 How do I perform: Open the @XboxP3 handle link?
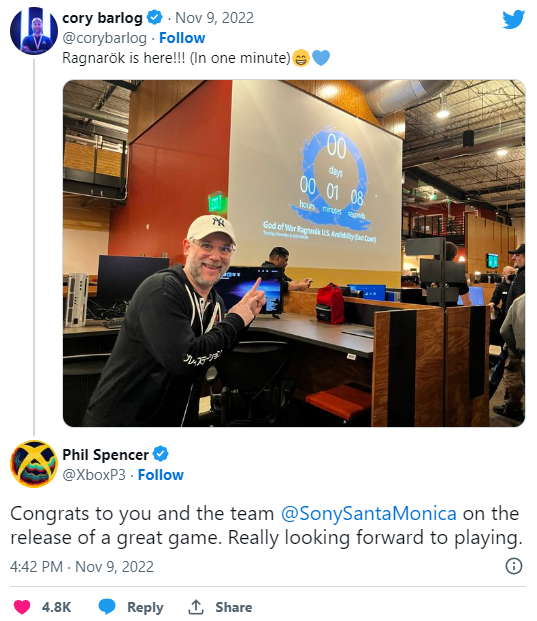coord(94,475)
